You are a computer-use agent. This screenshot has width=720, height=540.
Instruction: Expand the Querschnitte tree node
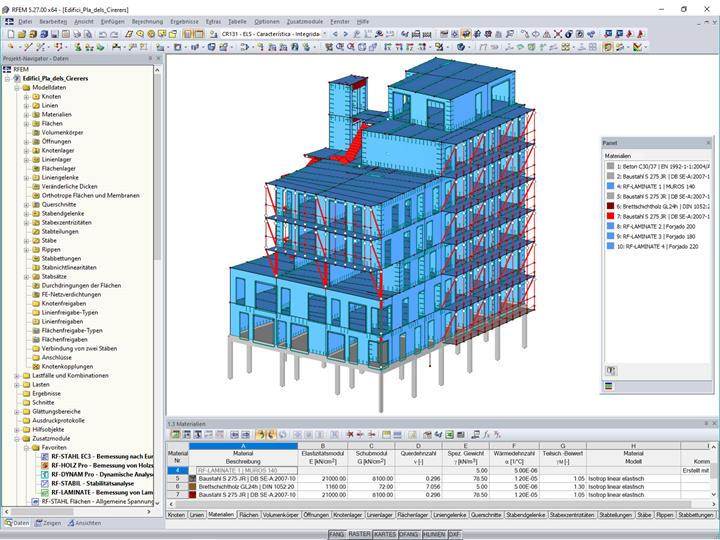pyautogui.click(x=26, y=204)
